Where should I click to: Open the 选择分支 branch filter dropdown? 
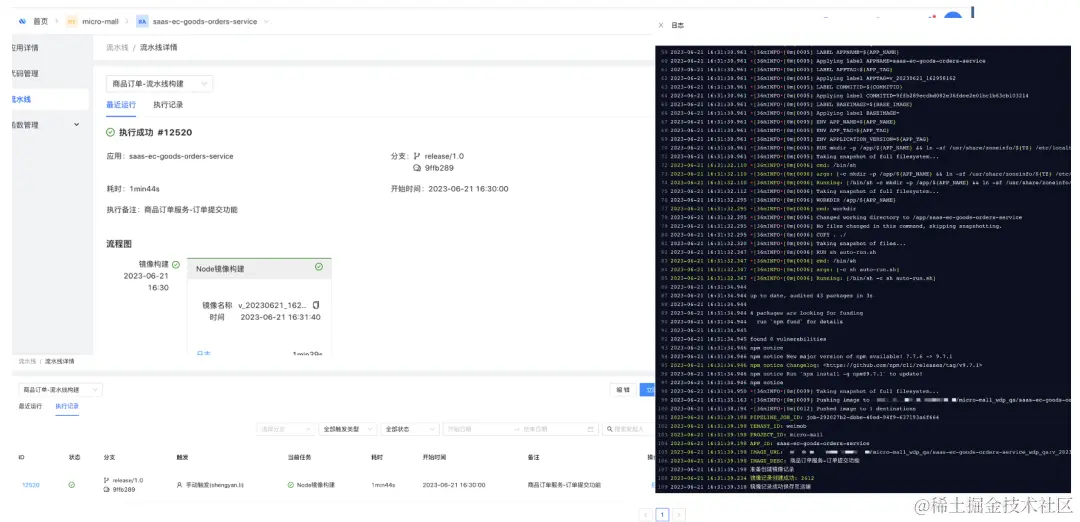[285, 429]
